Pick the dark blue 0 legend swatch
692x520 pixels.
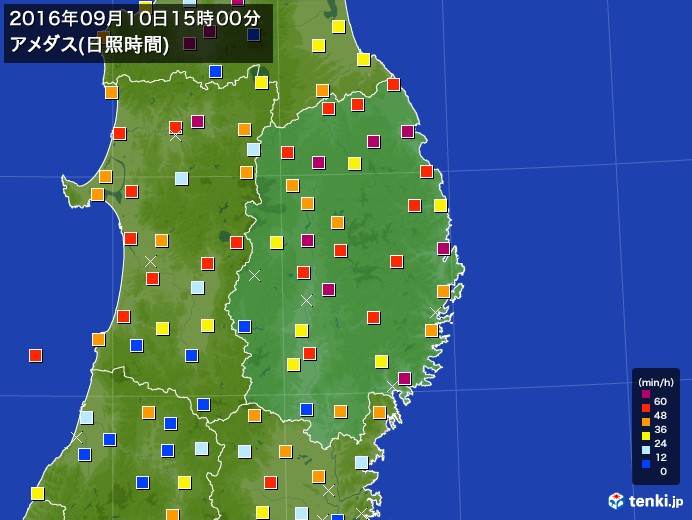click(x=646, y=464)
